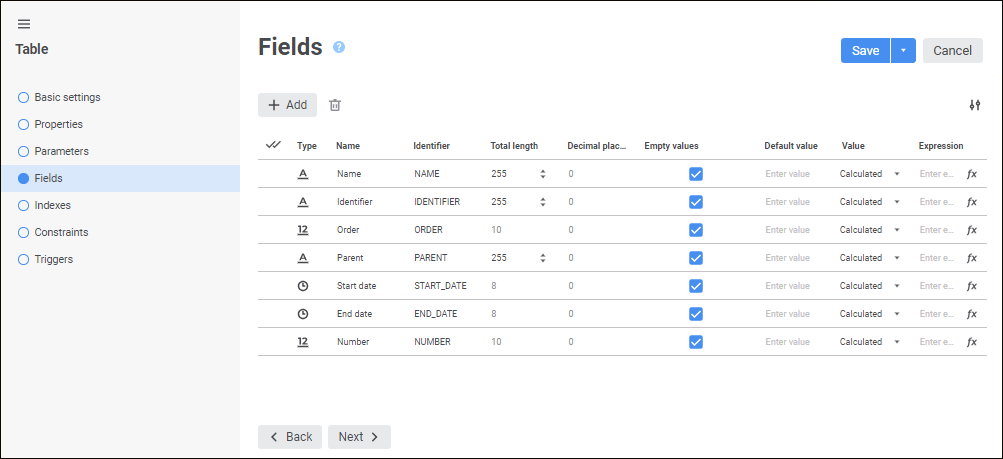Go to the Indexes section
This screenshot has width=1003, height=459.
pyautogui.click(x=52, y=205)
